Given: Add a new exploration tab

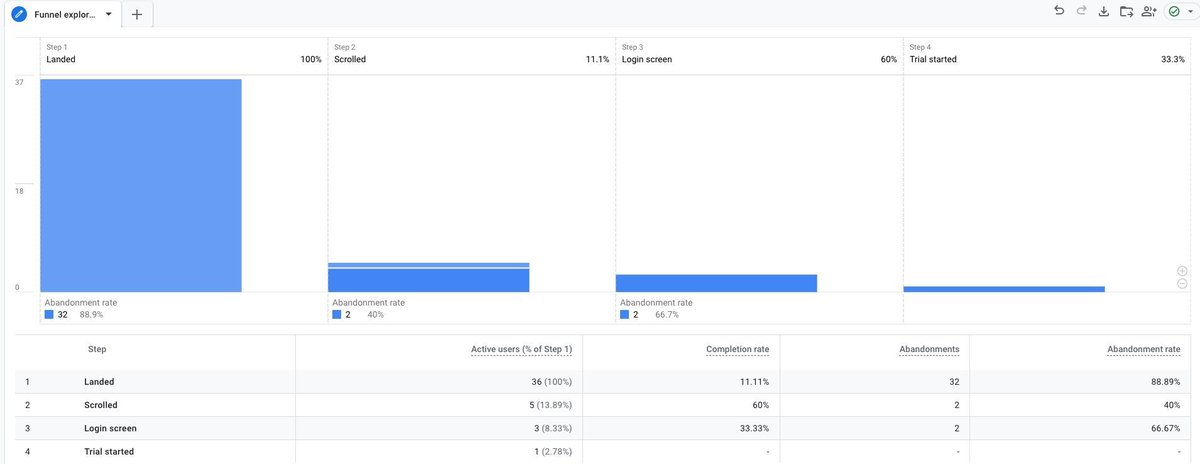Looking at the screenshot, I should (137, 14).
